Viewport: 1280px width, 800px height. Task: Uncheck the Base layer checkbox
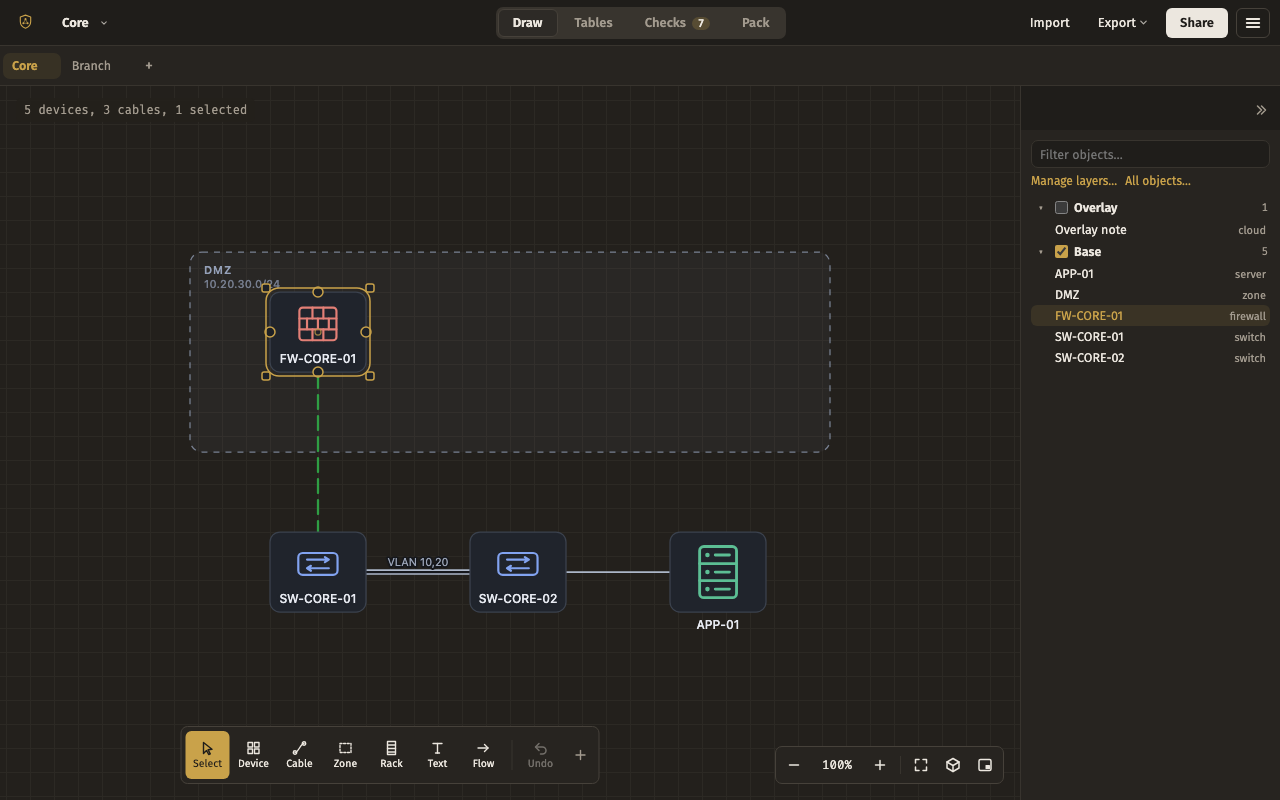pos(1062,252)
